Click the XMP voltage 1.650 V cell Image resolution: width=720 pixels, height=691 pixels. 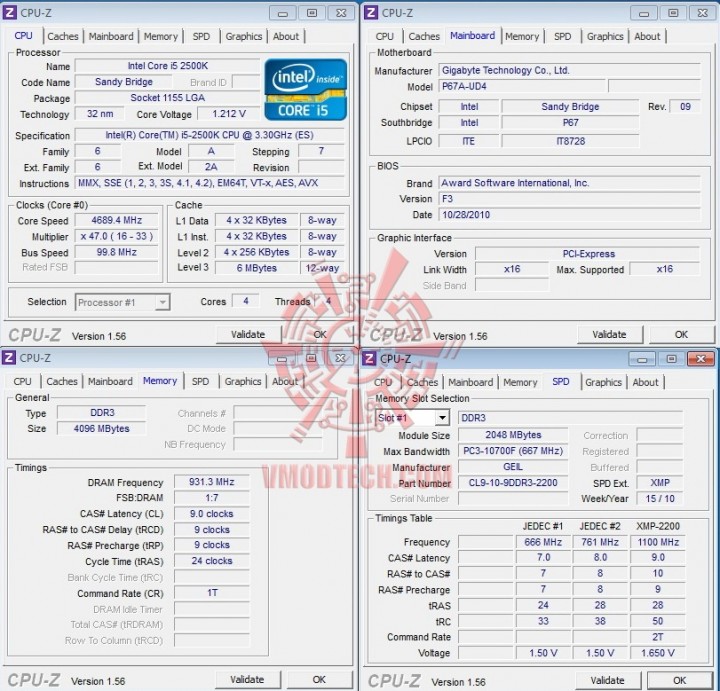(x=658, y=653)
